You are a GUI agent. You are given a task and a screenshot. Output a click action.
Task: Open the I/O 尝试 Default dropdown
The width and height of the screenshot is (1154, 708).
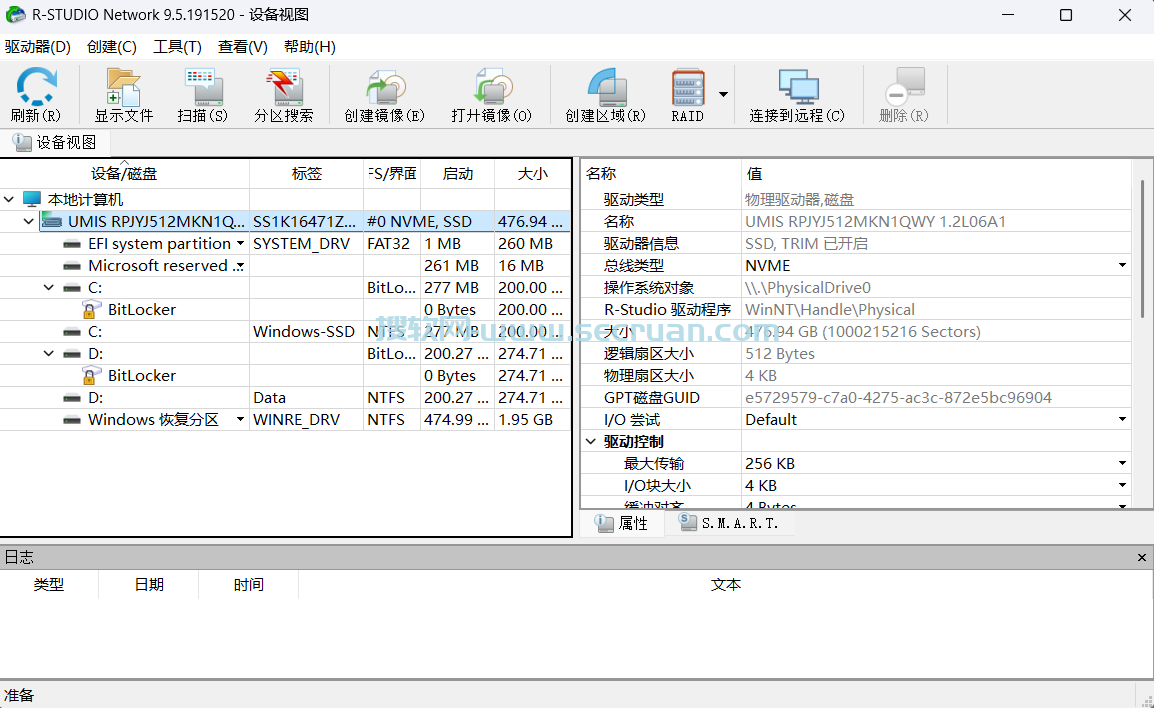pyautogui.click(x=1122, y=420)
